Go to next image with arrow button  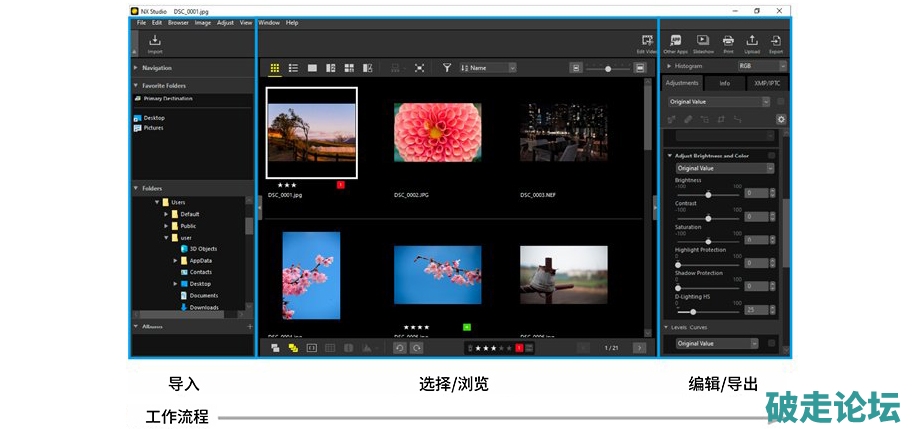pyautogui.click(x=639, y=348)
